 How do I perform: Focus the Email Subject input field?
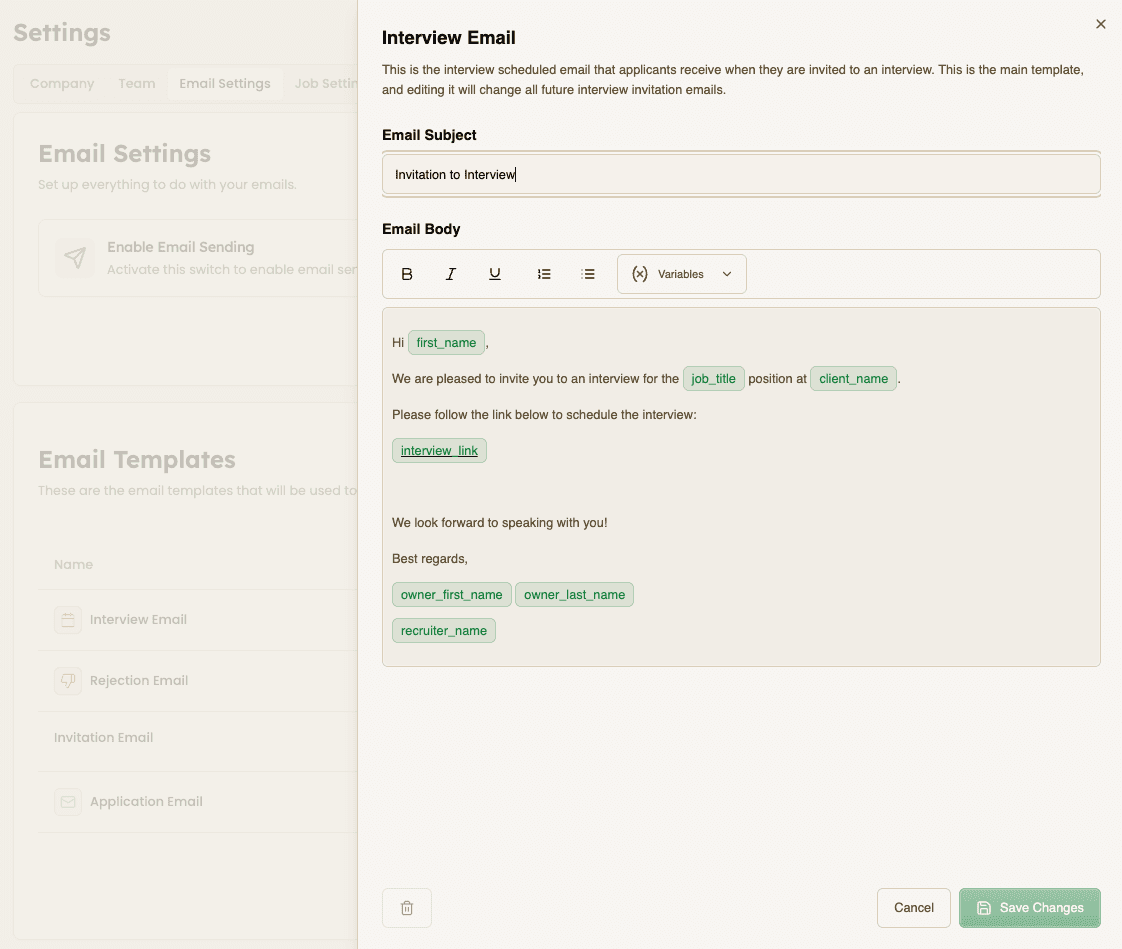[x=741, y=175]
